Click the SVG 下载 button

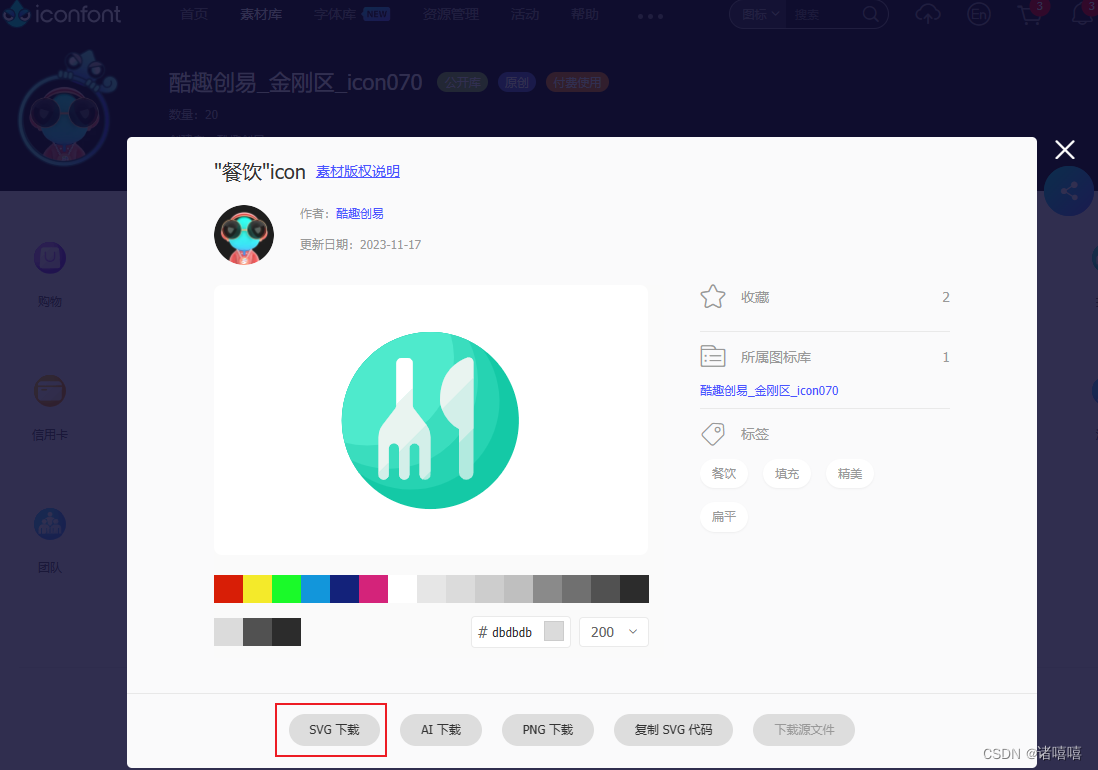pyautogui.click(x=334, y=730)
